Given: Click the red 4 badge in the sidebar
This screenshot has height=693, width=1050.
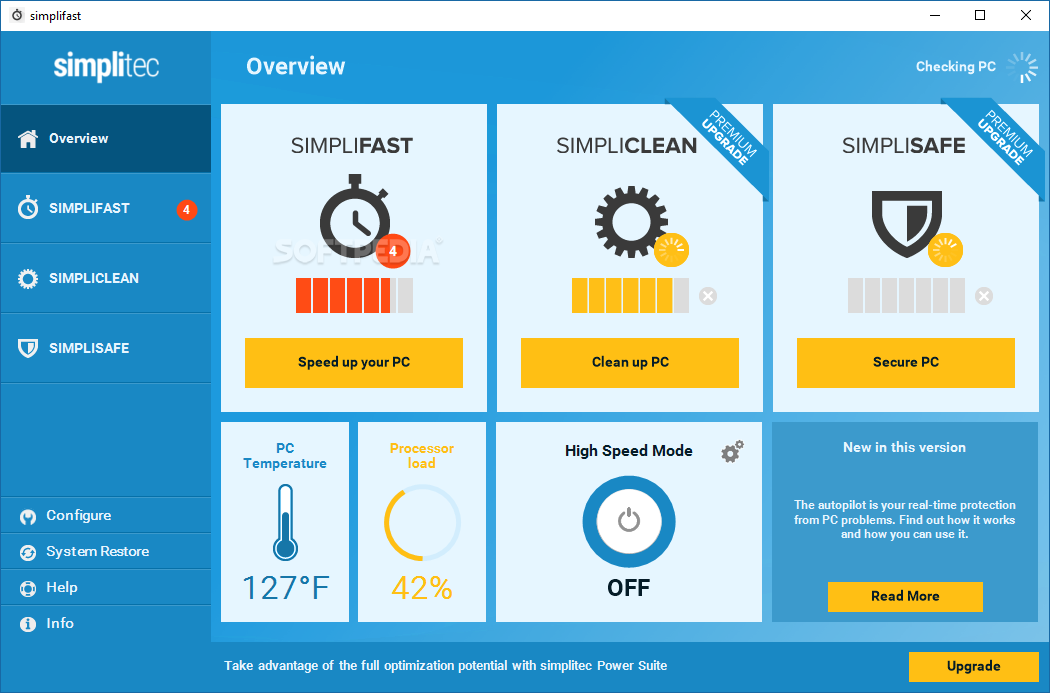Looking at the screenshot, I should [x=187, y=210].
